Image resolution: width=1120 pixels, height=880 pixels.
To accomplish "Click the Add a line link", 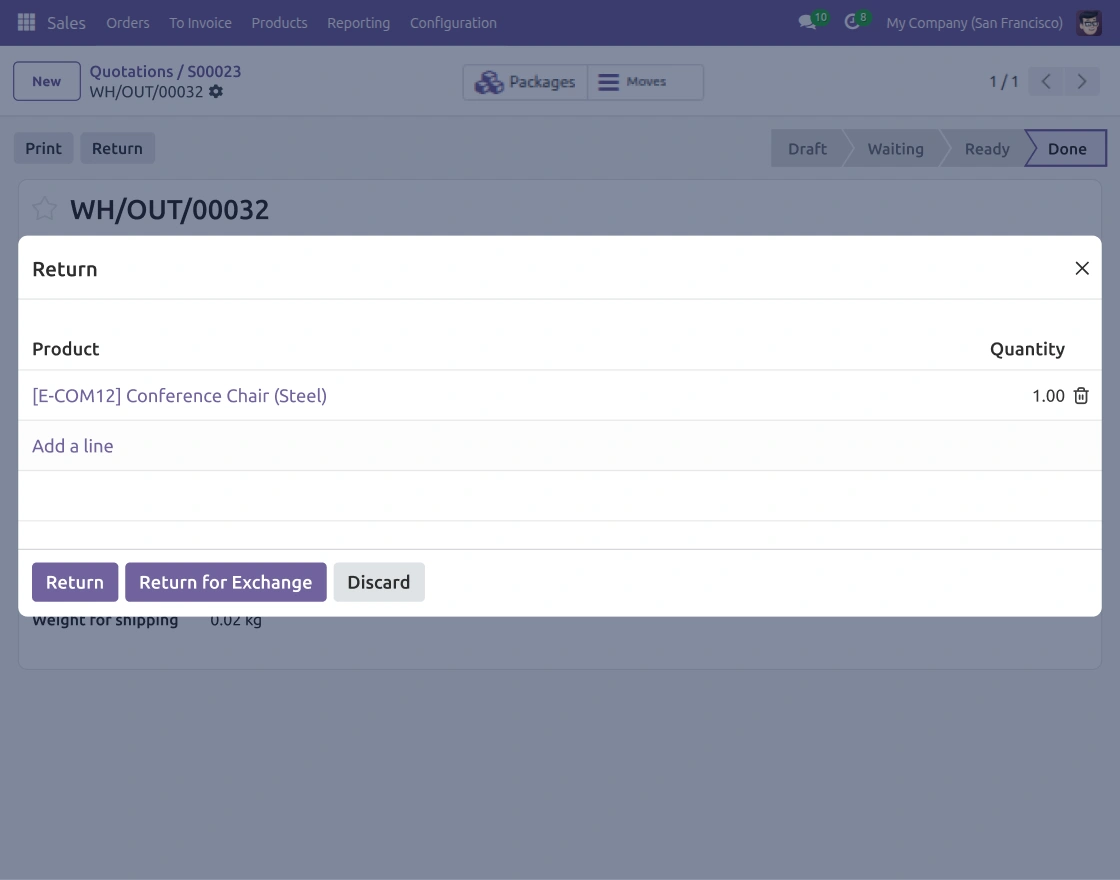I will 73,446.
